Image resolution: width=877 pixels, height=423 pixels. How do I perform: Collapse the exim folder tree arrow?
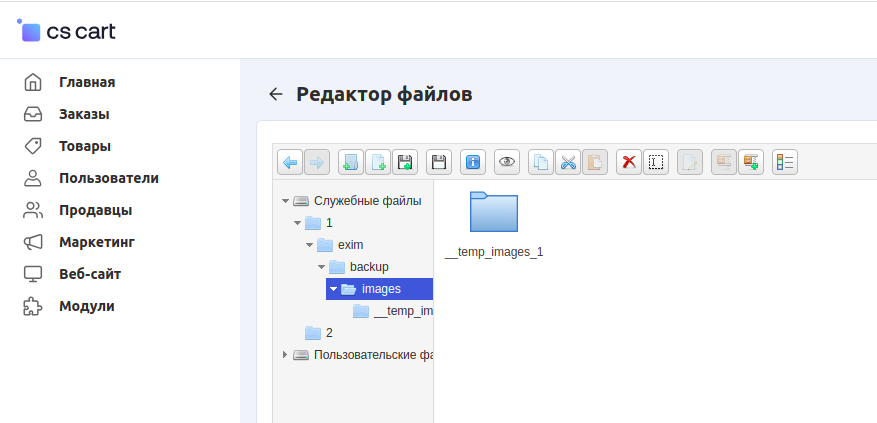point(309,245)
